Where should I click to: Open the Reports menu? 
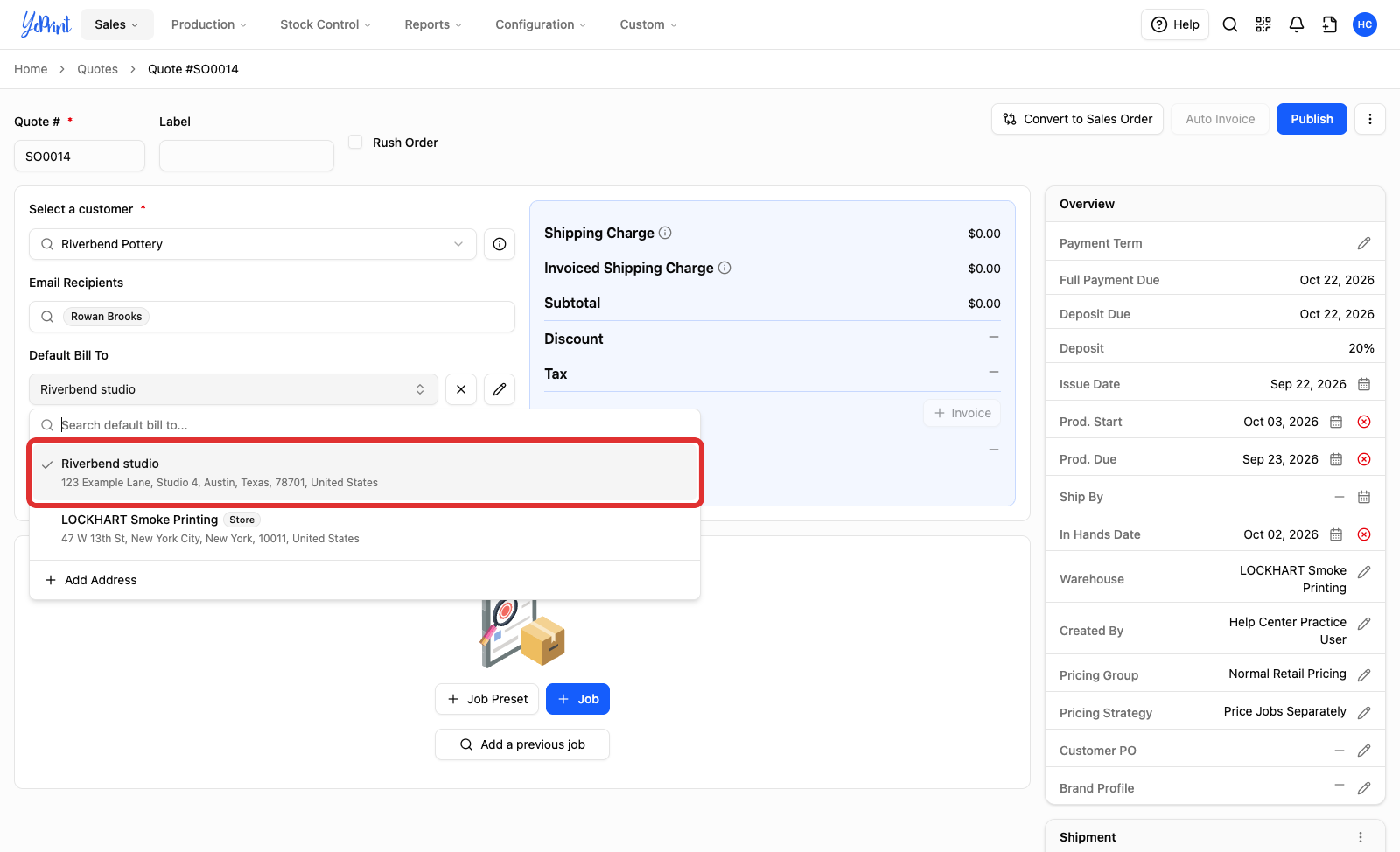pyautogui.click(x=433, y=24)
